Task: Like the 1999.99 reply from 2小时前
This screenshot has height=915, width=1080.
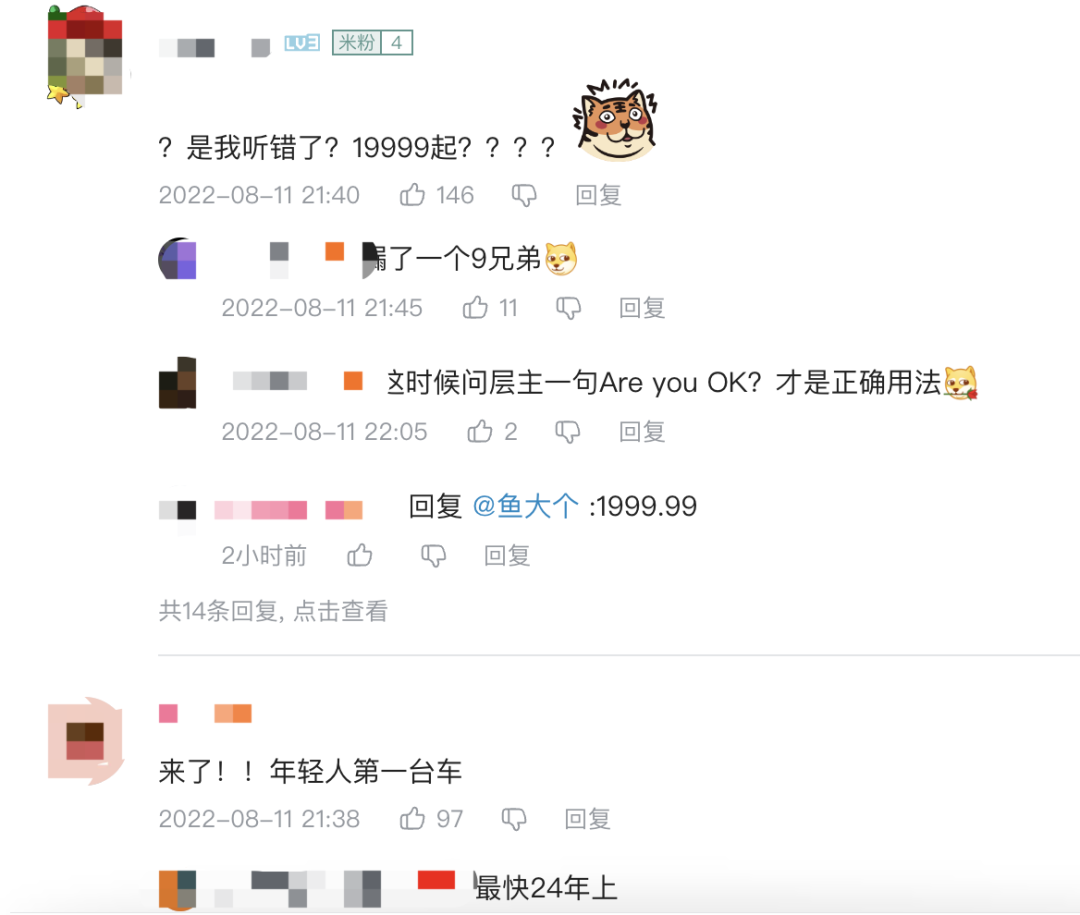Action: 360,555
